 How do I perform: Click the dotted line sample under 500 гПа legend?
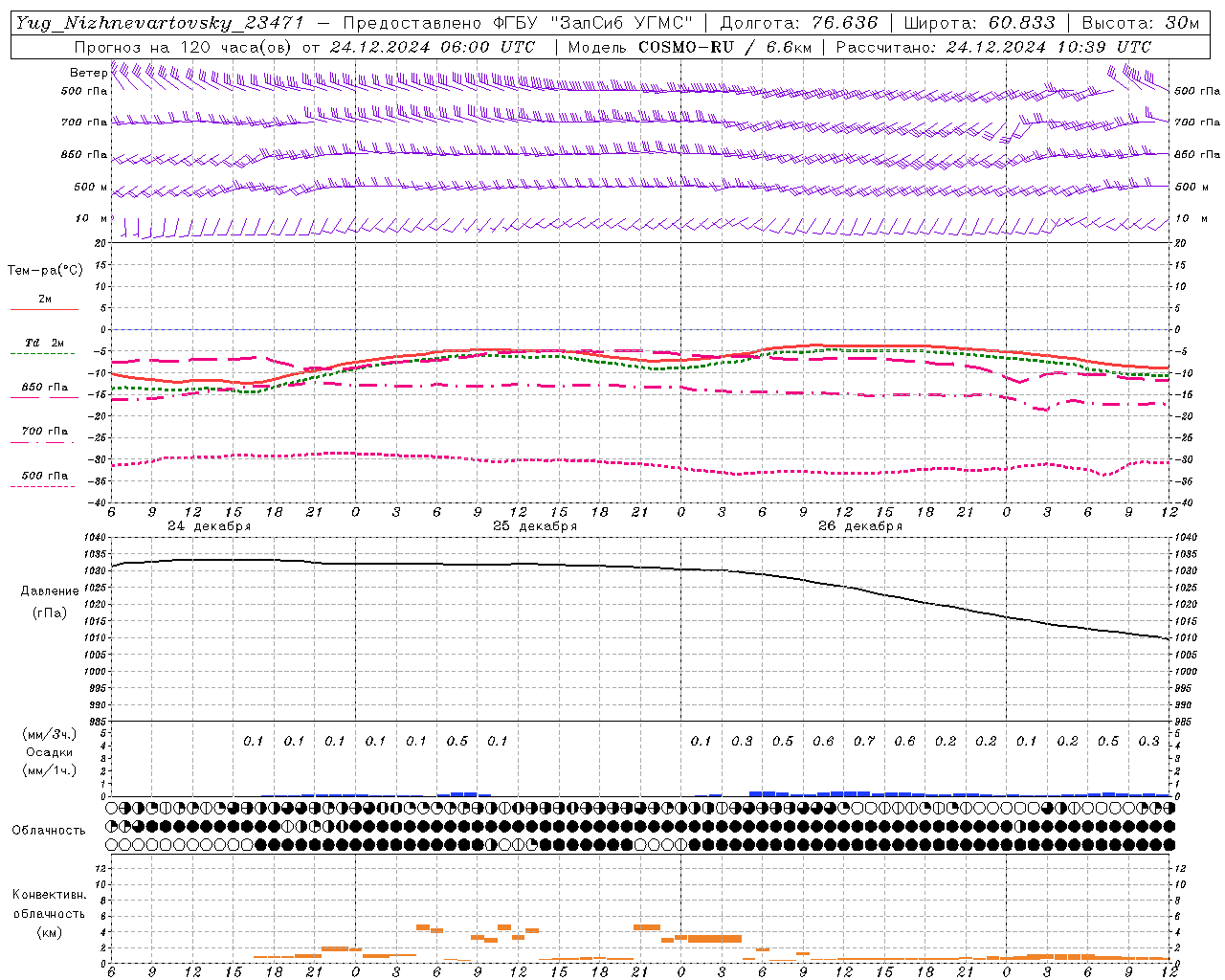[x=43, y=486]
